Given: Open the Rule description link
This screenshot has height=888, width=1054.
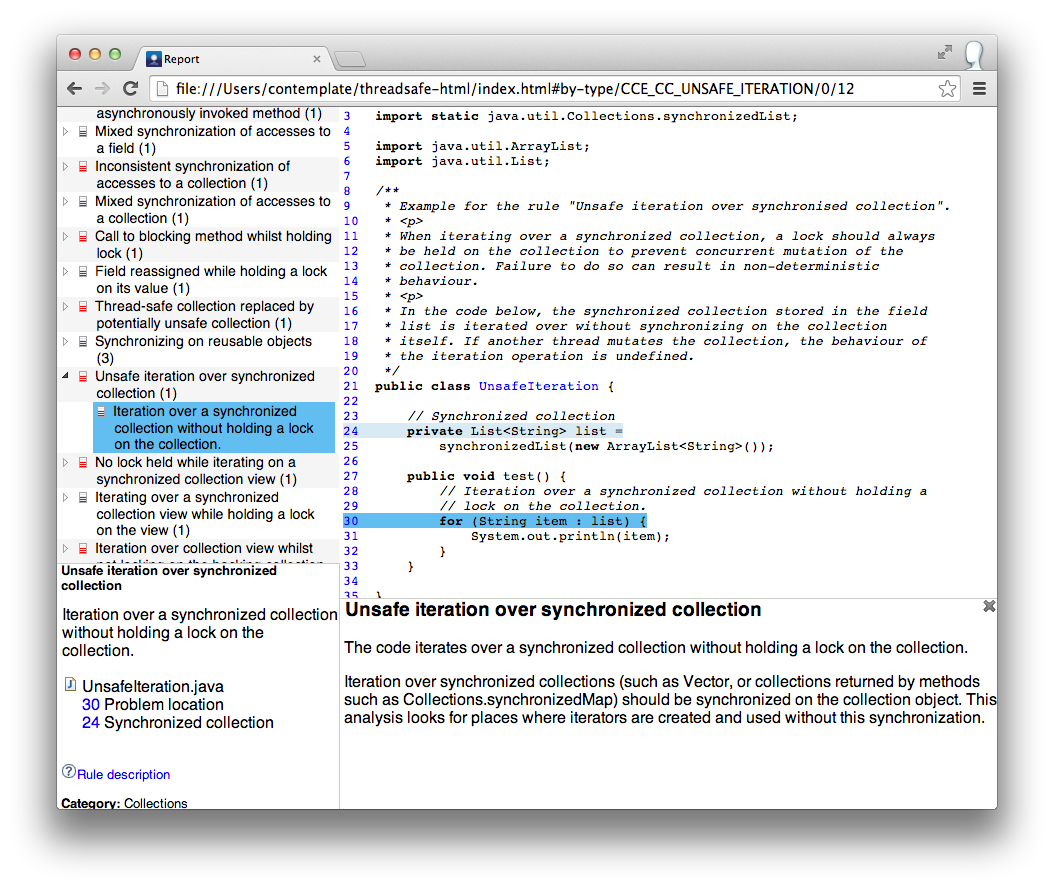Looking at the screenshot, I should point(124,774).
